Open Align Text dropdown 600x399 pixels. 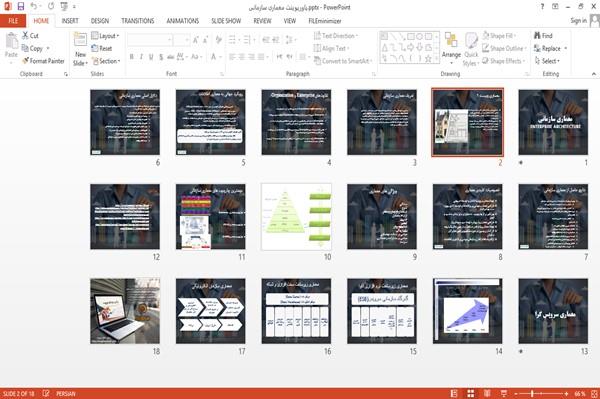click(x=331, y=48)
